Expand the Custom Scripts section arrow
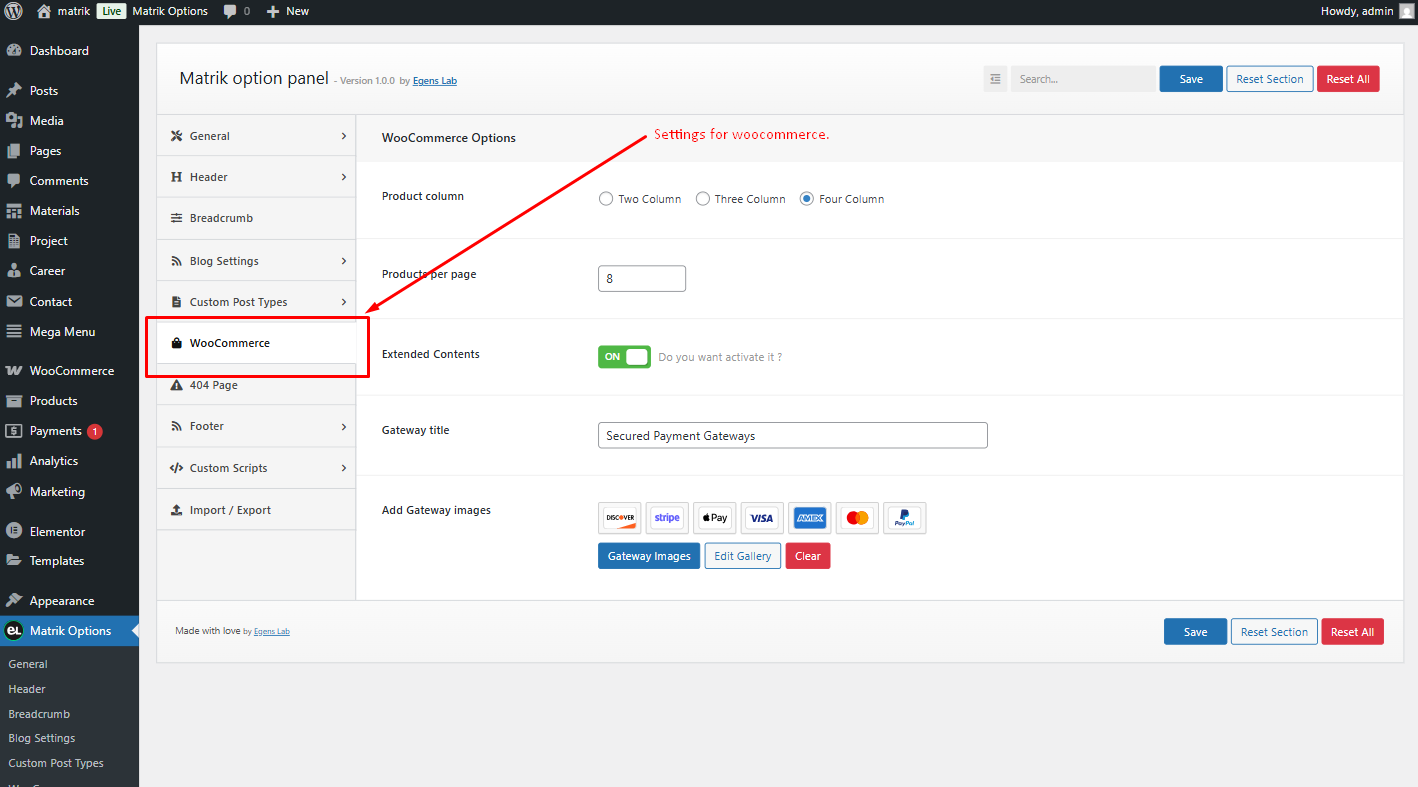1418x787 pixels. 344,468
